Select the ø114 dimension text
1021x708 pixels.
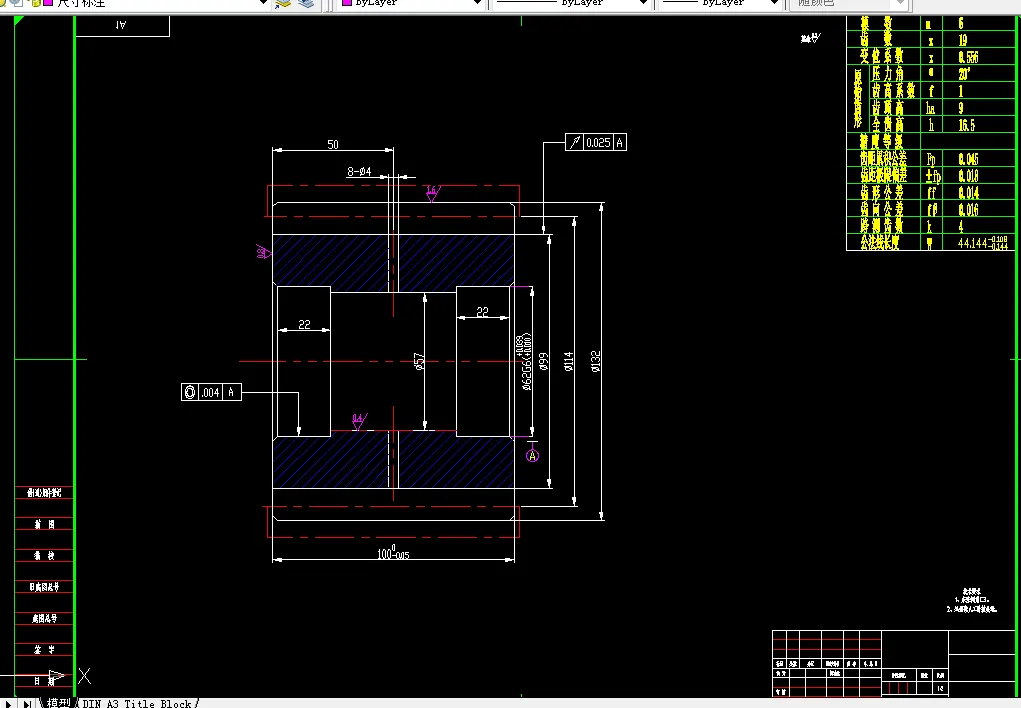click(568, 361)
